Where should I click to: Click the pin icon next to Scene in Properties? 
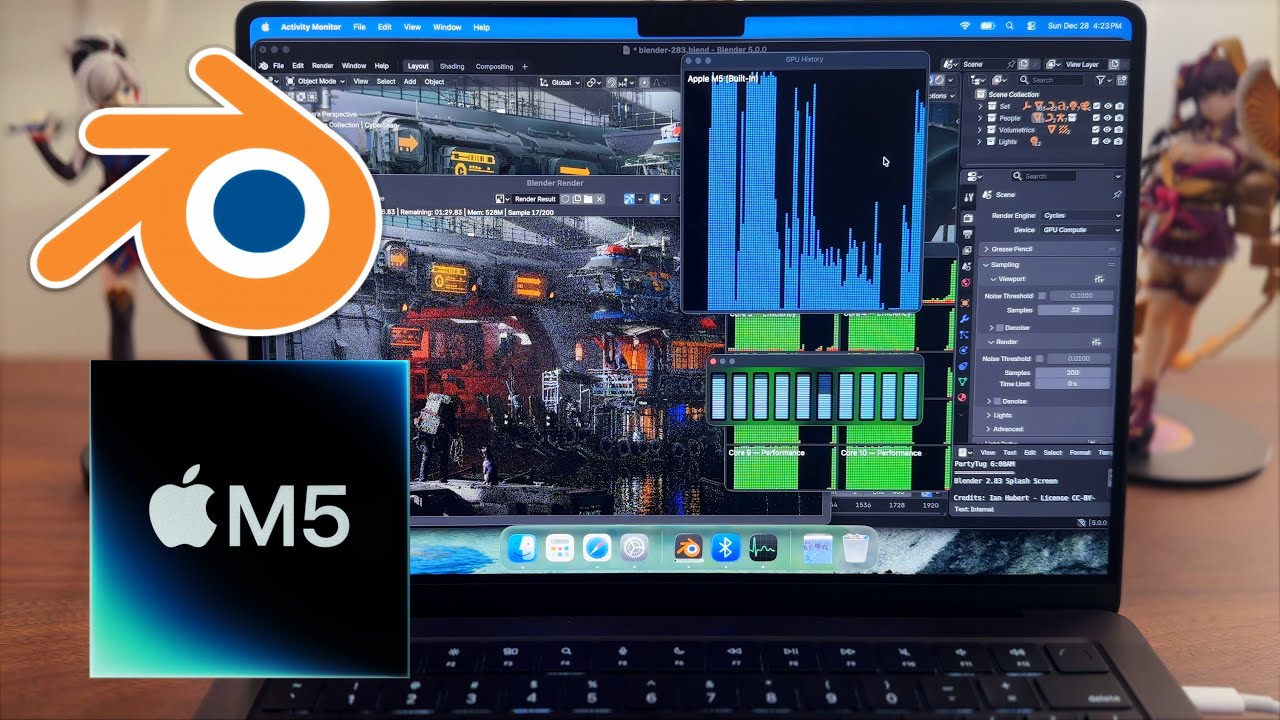click(1117, 194)
